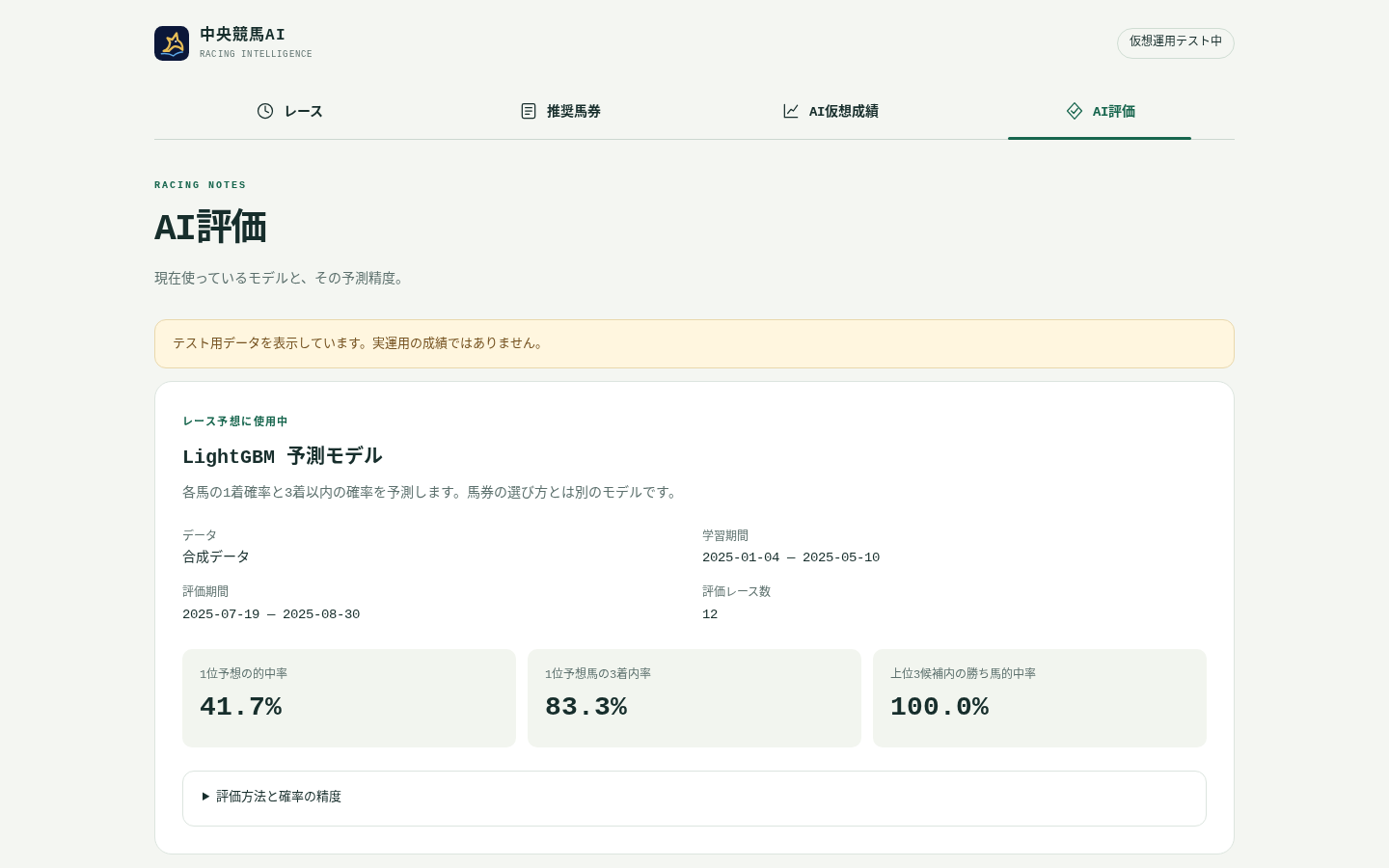Click the chart icon beside AI仮想成績
Viewport: 1389px width, 868px height.
791,111
